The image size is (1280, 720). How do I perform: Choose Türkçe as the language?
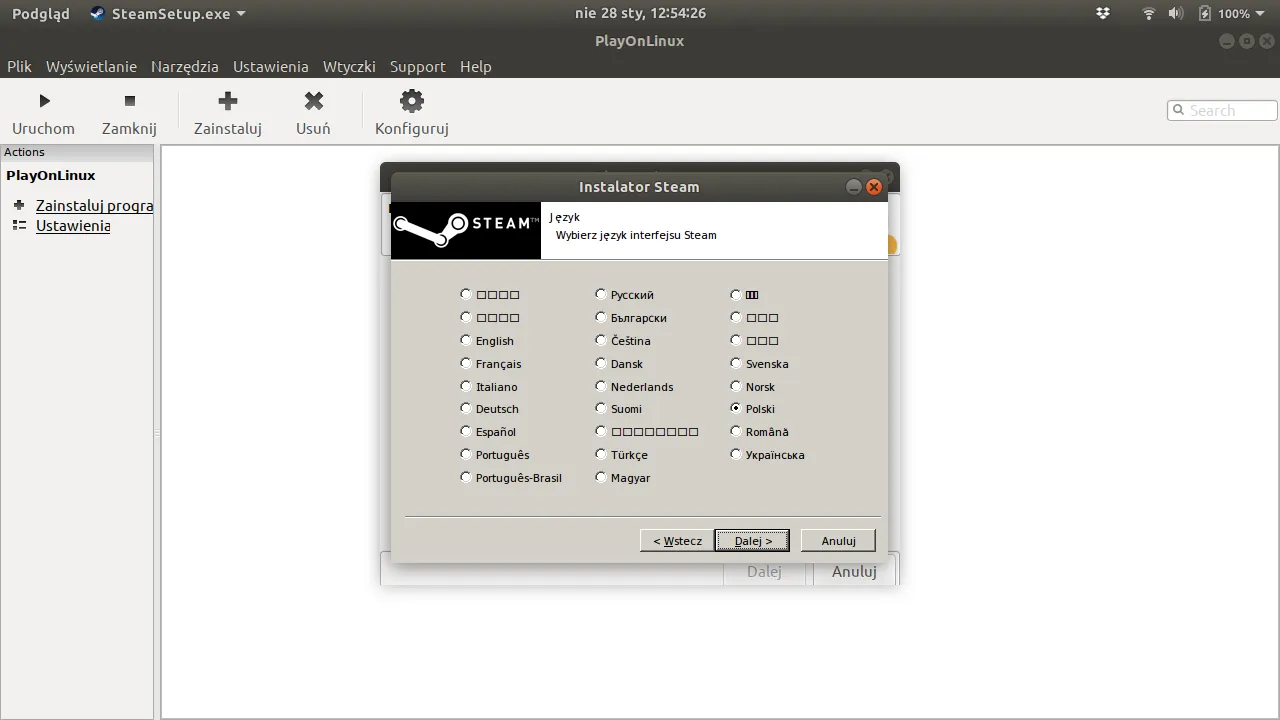coord(601,454)
